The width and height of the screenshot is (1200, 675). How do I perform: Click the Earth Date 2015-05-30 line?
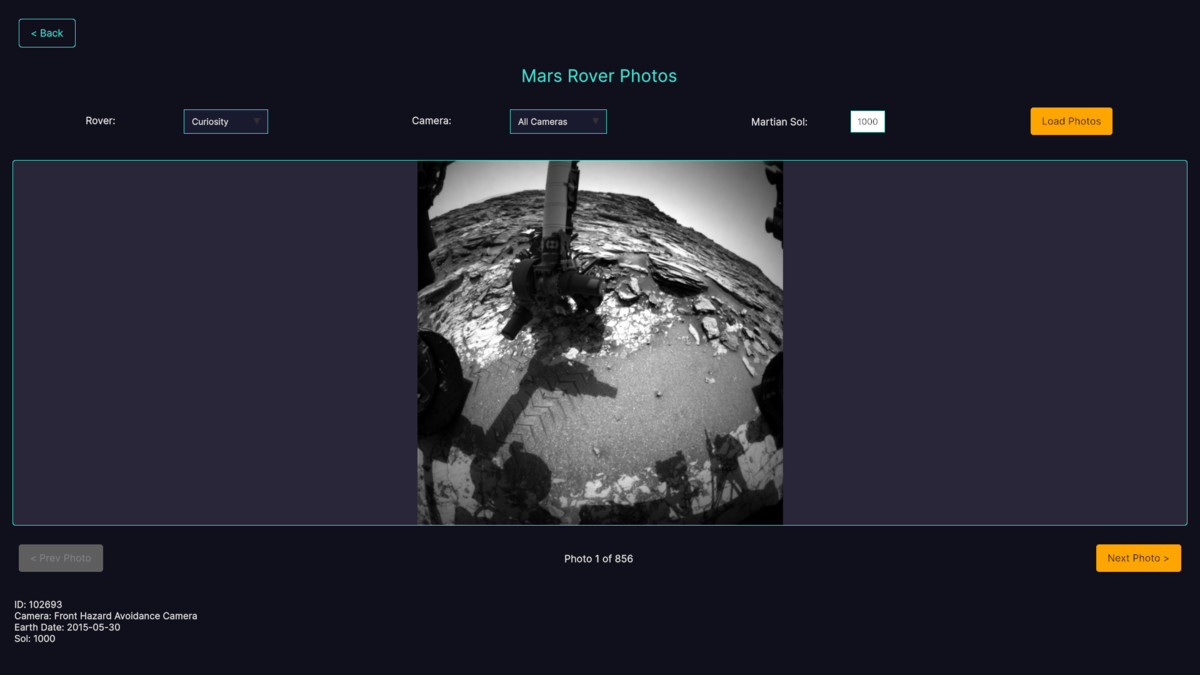[67, 627]
